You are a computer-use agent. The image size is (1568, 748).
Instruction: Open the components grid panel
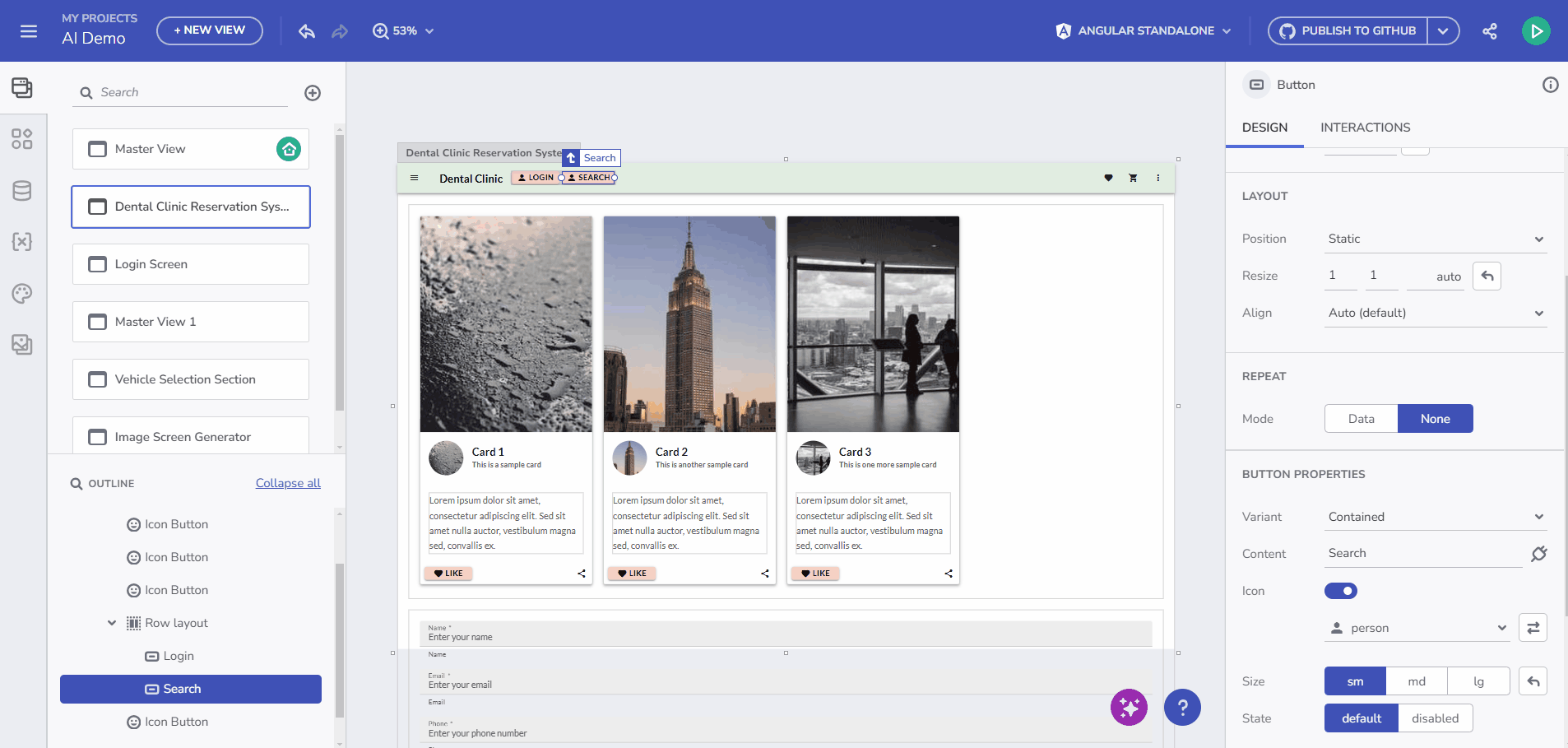point(22,139)
